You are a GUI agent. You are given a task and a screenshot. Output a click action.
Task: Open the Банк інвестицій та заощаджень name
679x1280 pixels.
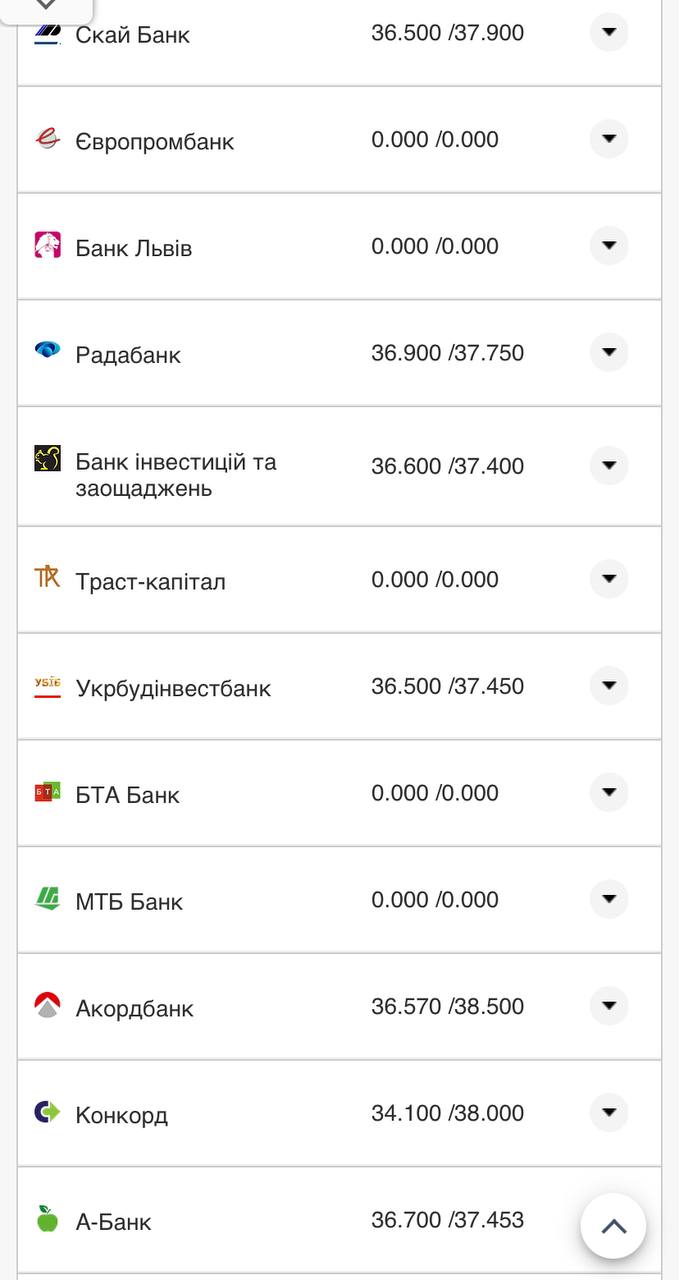(x=175, y=475)
